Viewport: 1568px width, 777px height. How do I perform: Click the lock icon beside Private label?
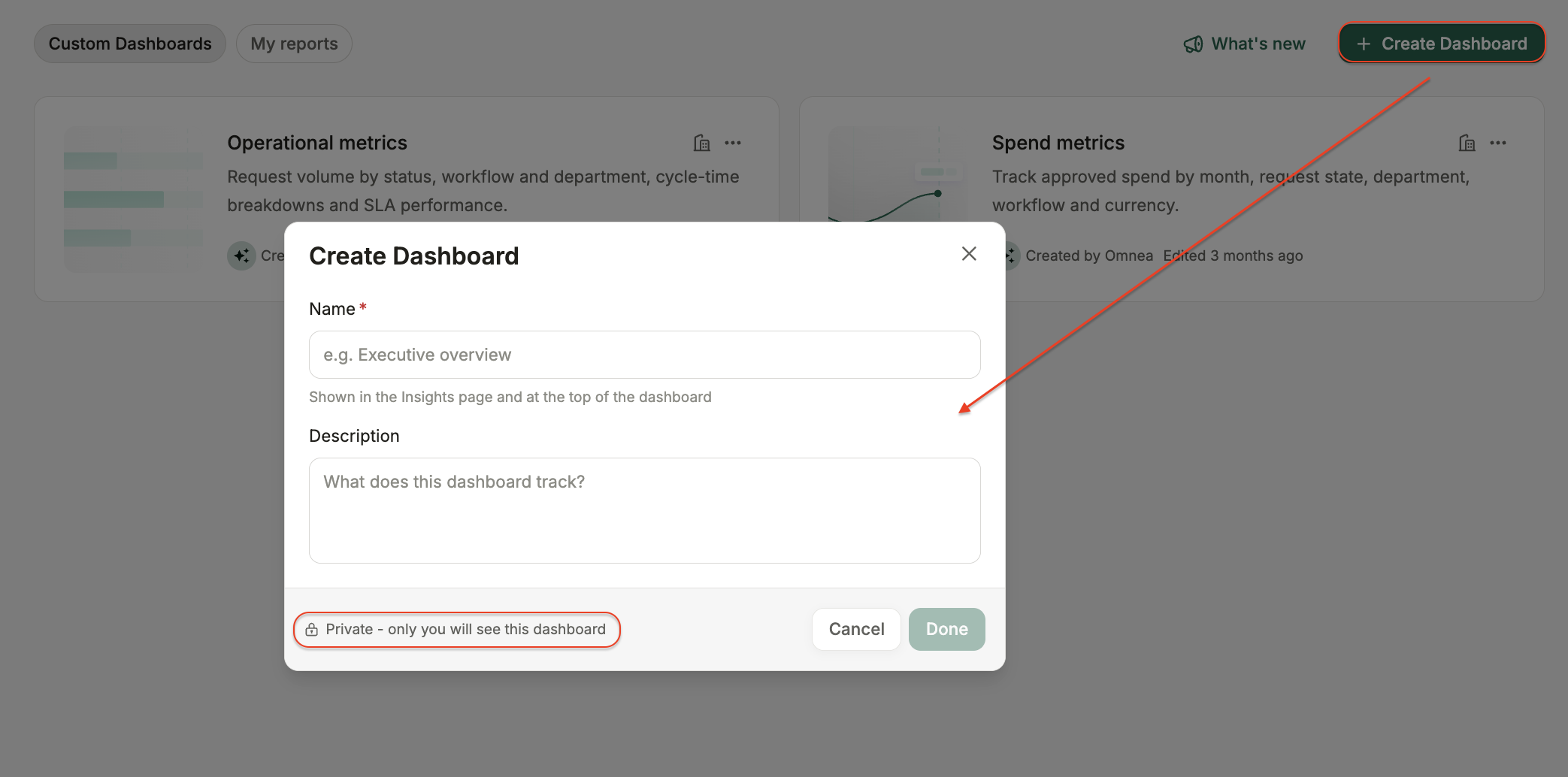click(x=312, y=630)
